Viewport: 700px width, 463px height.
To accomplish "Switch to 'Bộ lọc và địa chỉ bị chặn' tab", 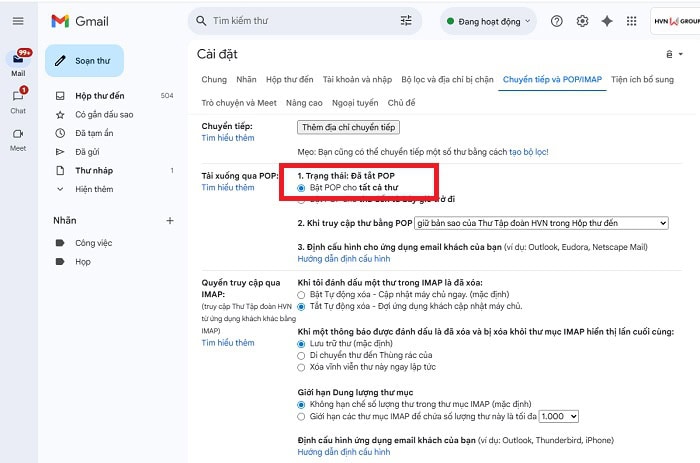I will [447, 79].
